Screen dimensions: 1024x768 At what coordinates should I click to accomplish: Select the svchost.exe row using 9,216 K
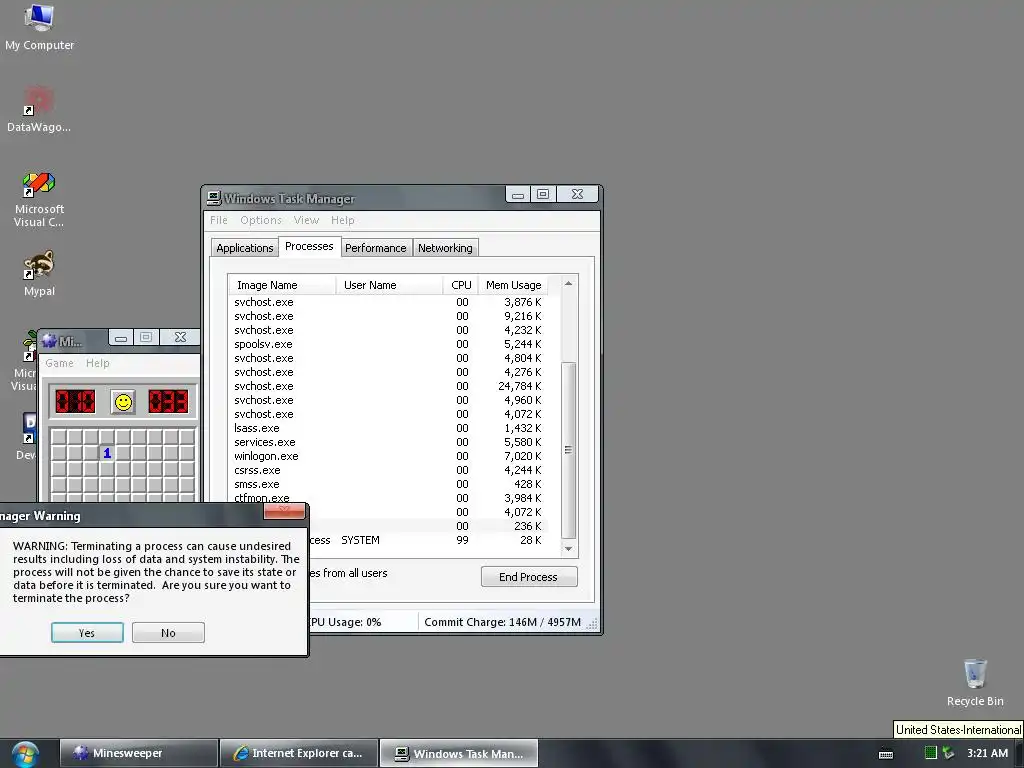click(x=388, y=316)
